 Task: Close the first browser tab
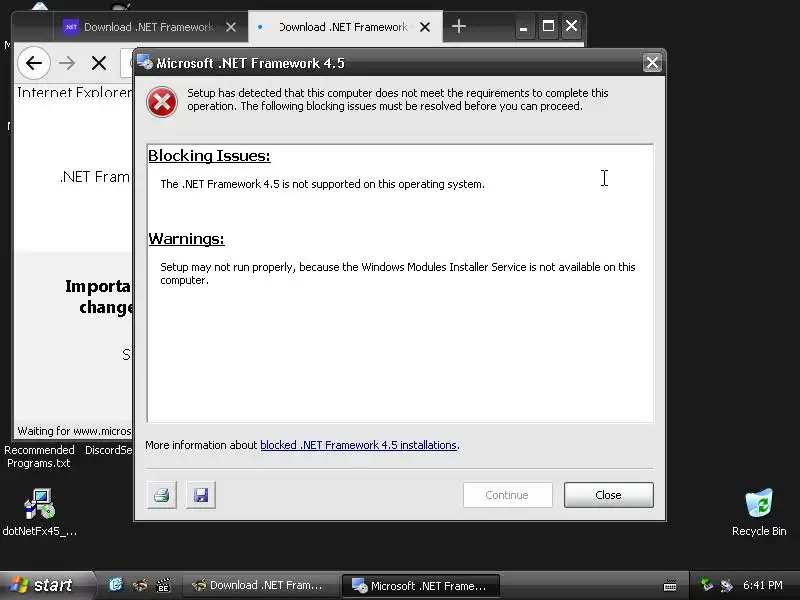click(231, 27)
